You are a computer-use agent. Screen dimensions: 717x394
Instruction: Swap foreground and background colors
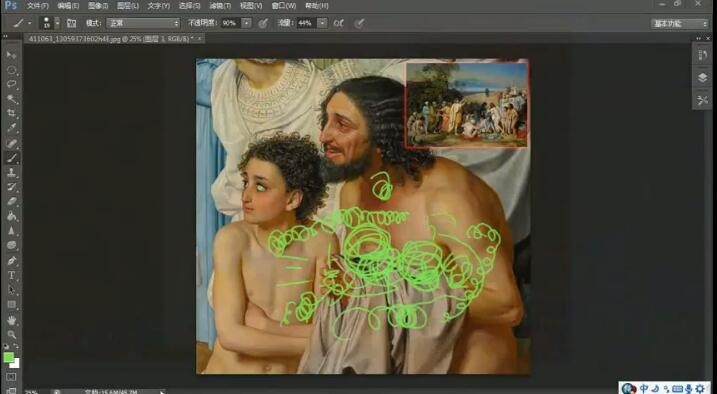point(16,346)
